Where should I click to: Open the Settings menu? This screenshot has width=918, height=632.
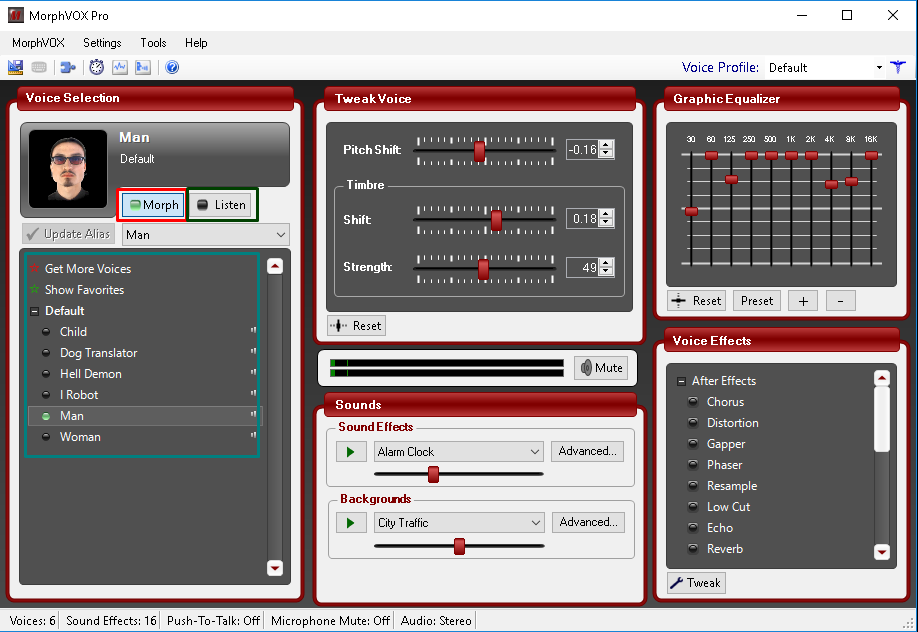tap(102, 43)
